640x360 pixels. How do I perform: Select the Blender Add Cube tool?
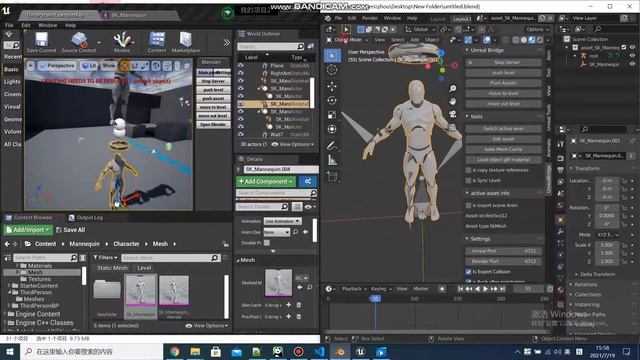(332, 177)
